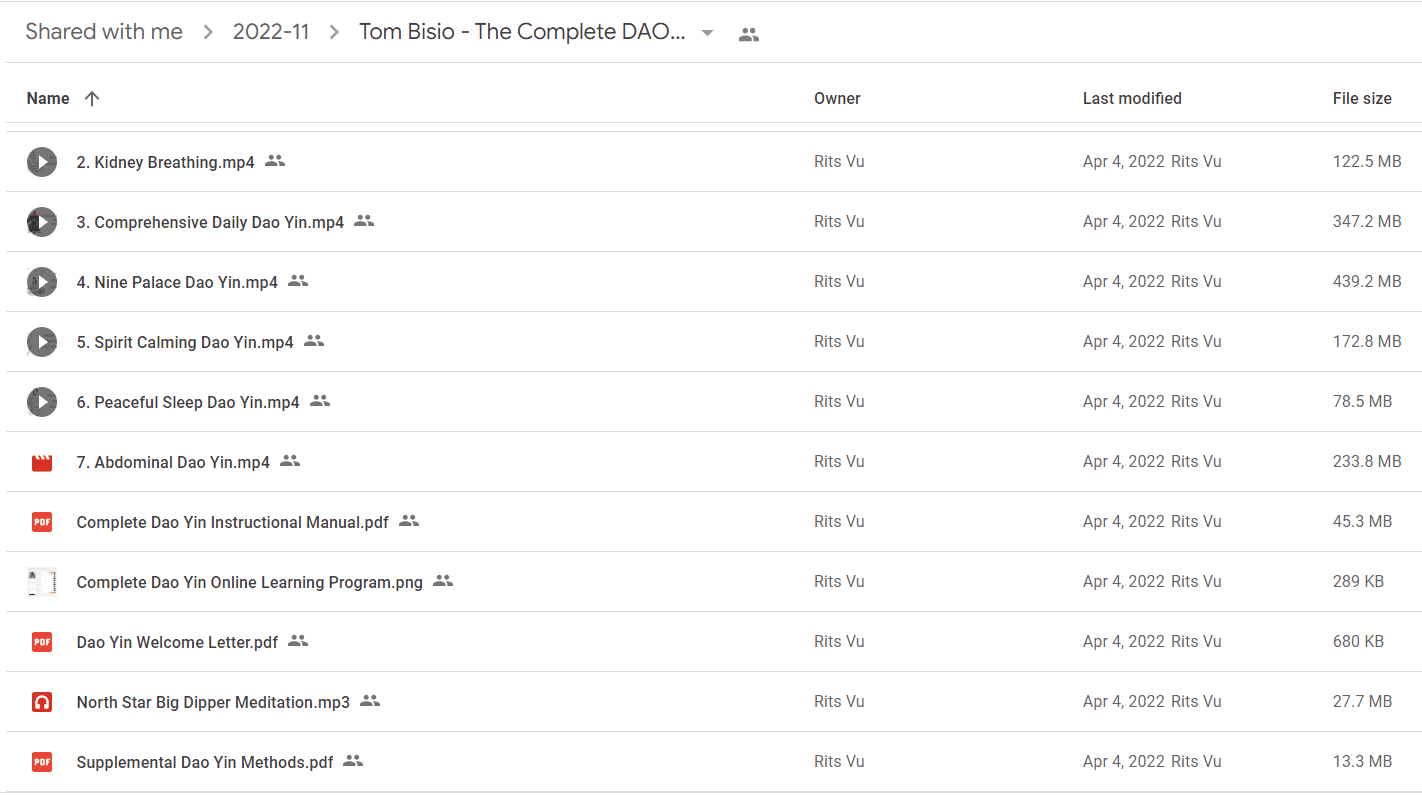Open thumbnail of Complete Dao Yin Online Learning Program.png
The height and width of the screenshot is (795, 1422).
(41, 582)
